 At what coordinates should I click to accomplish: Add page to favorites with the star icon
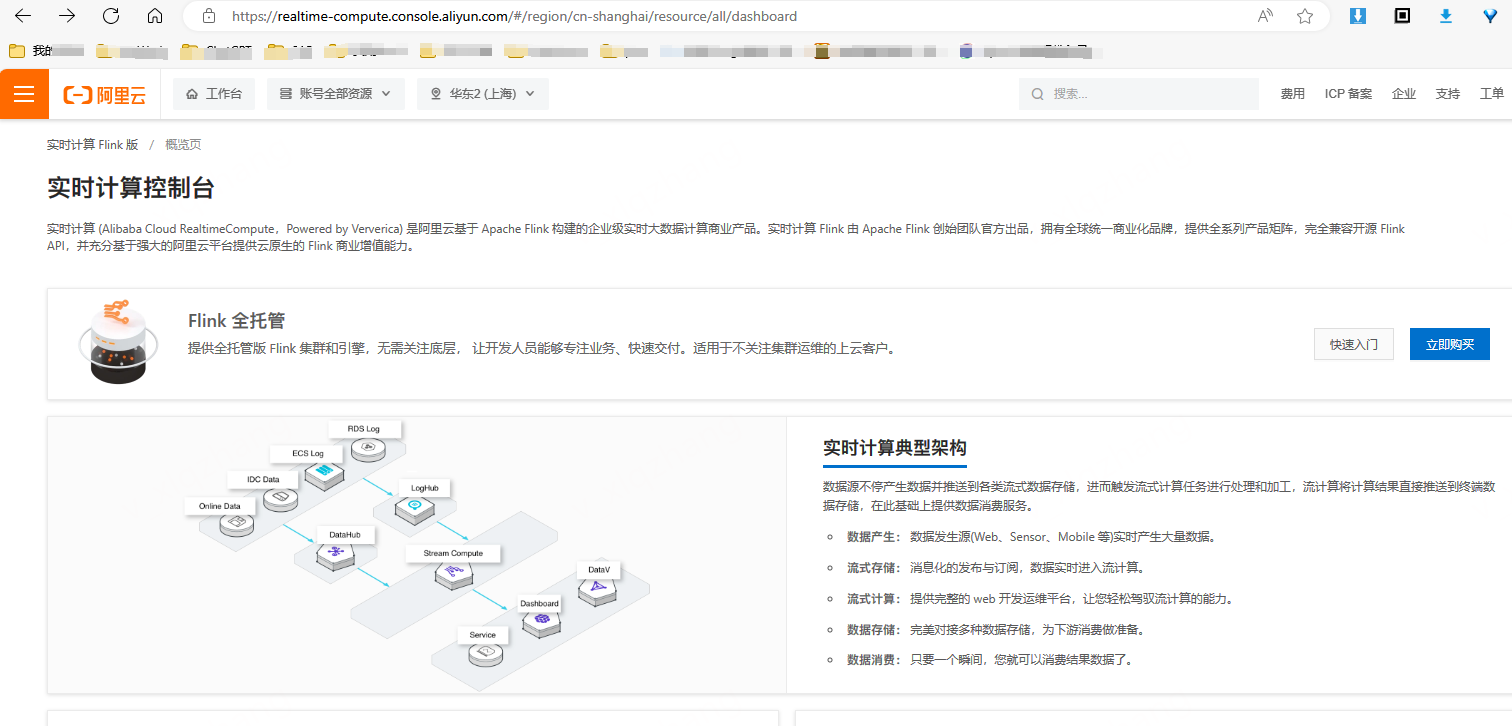click(1305, 16)
